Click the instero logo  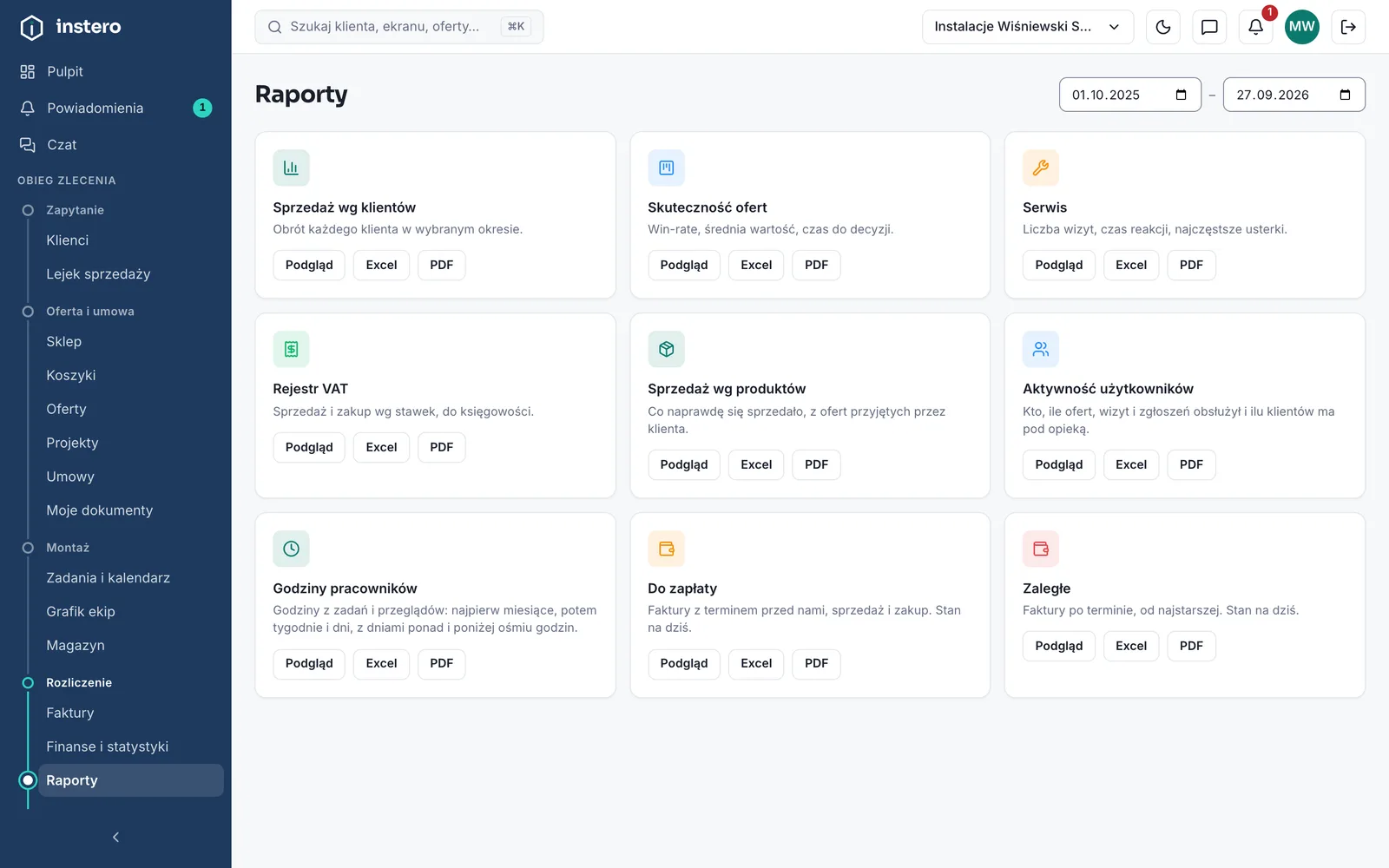coord(70,27)
